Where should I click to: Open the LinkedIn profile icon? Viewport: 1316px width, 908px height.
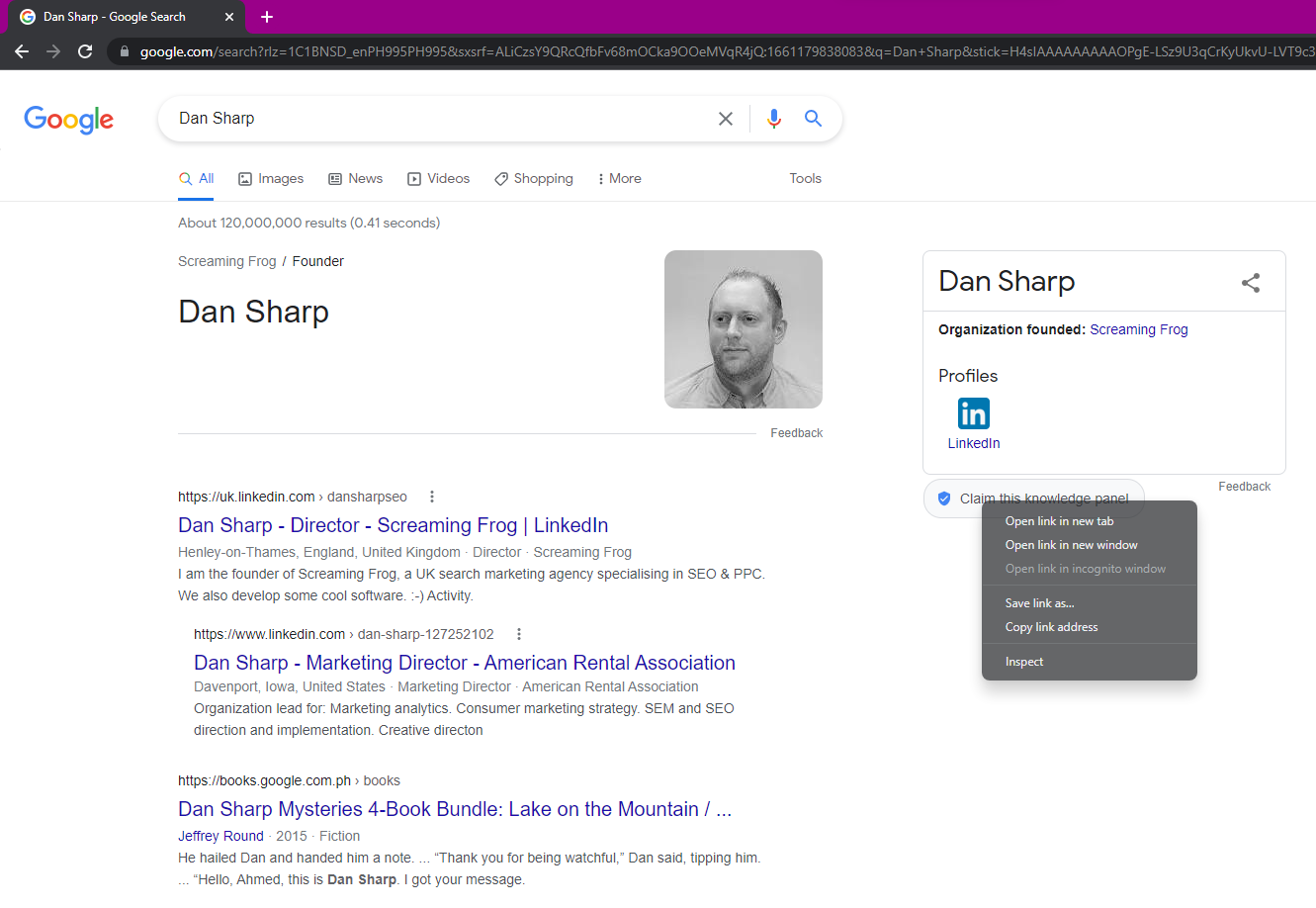pyautogui.click(x=974, y=413)
